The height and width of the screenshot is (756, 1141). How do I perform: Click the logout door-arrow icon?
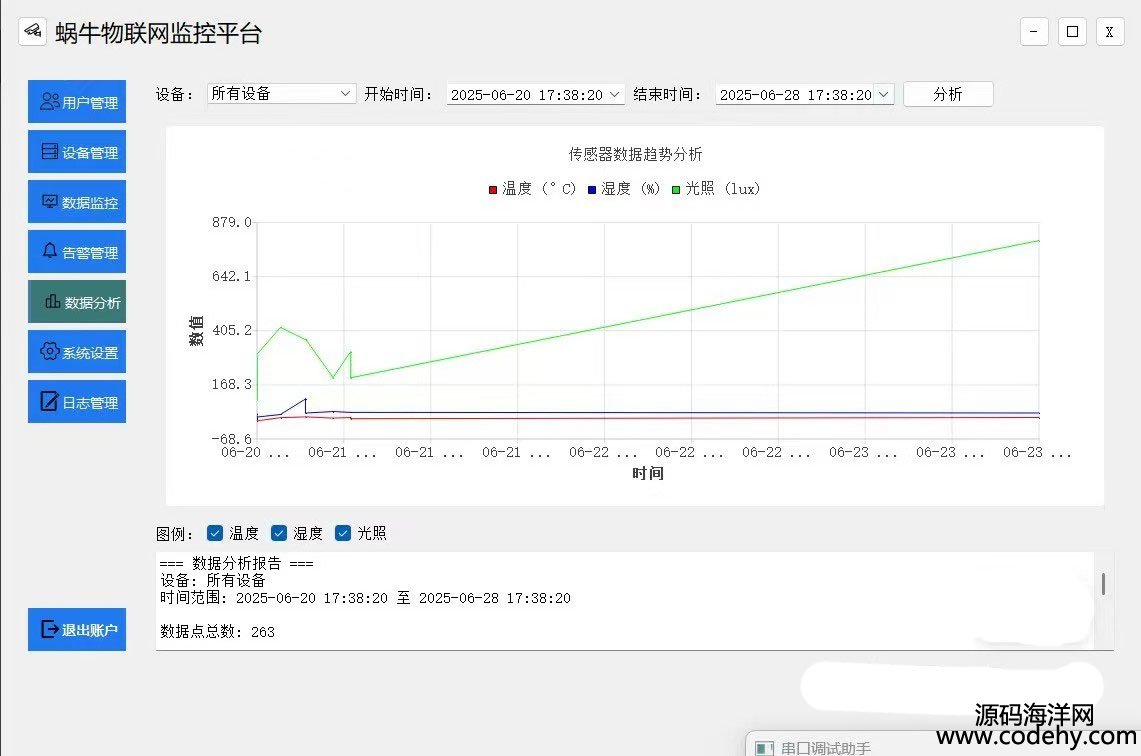[49, 630]
